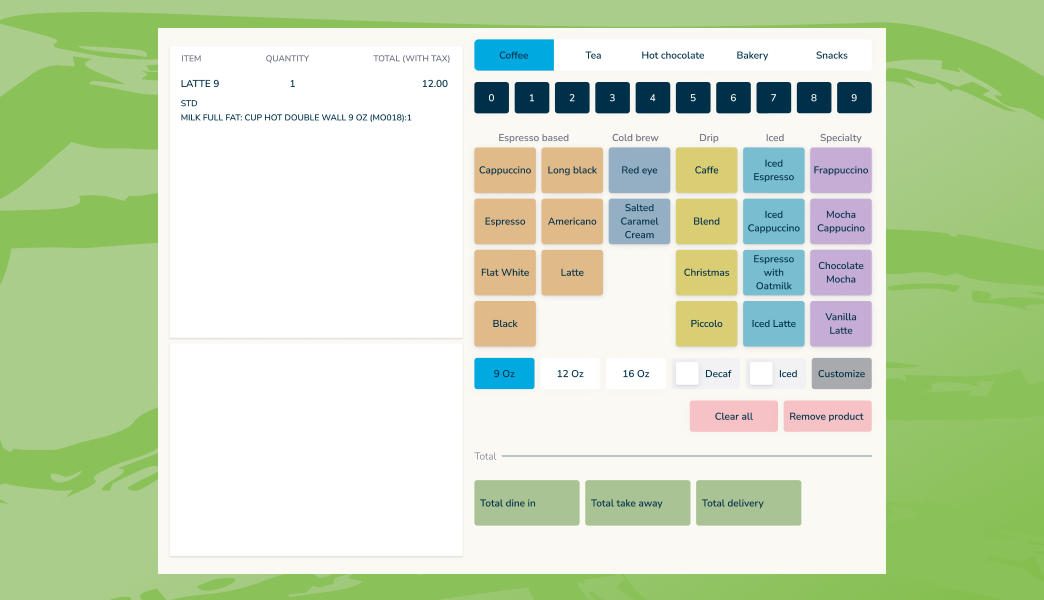Choose the Blend drip coffee
The width and height of the screenshot is (1044, 600).
(x=706, y=221)
